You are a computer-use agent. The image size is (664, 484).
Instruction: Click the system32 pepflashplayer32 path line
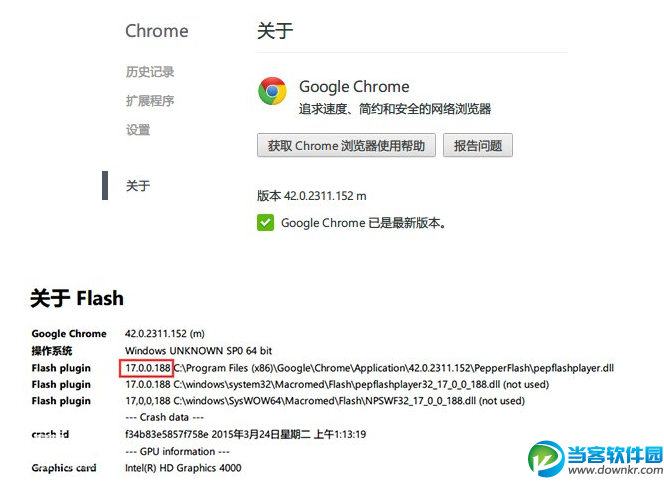click(x=337, y=384)
